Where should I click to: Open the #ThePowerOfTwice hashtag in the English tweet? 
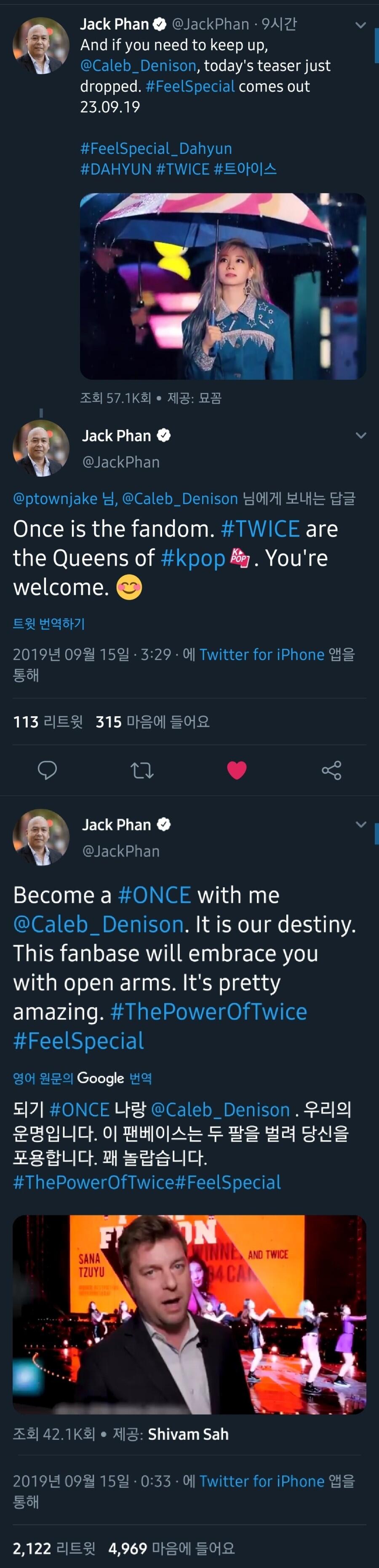(x=209, y=1012)
